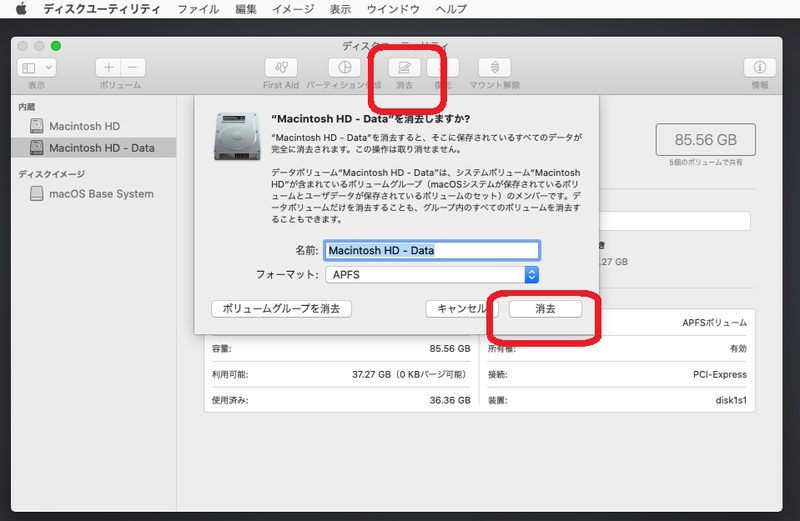
Task: Click the 5個のボリュームで共有 label
Action: [x=706, y=162]
